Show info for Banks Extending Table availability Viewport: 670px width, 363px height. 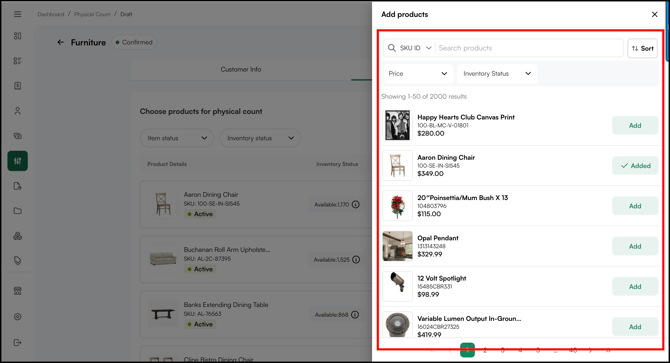pyautogui.click(x=355, y=315)
